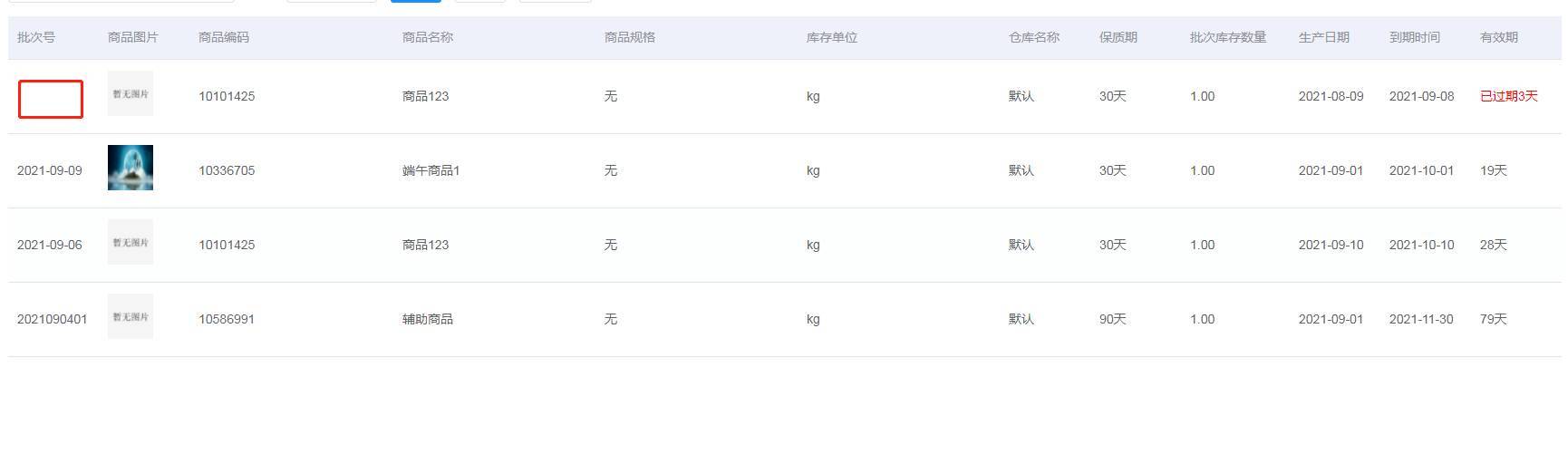
Task: Click the placeholder image in the expired row
Action: click(131, 93)
